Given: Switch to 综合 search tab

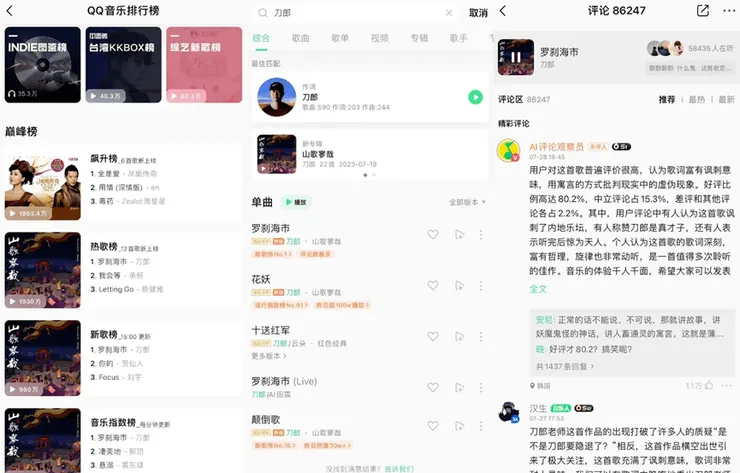Looking at the screenshot, I should (x=261, y=38).
